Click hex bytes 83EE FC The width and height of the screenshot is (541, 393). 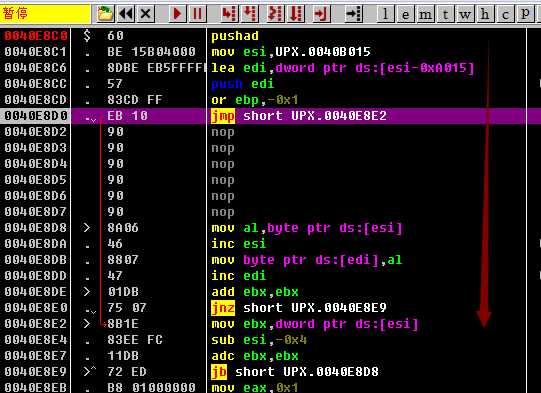135,340
